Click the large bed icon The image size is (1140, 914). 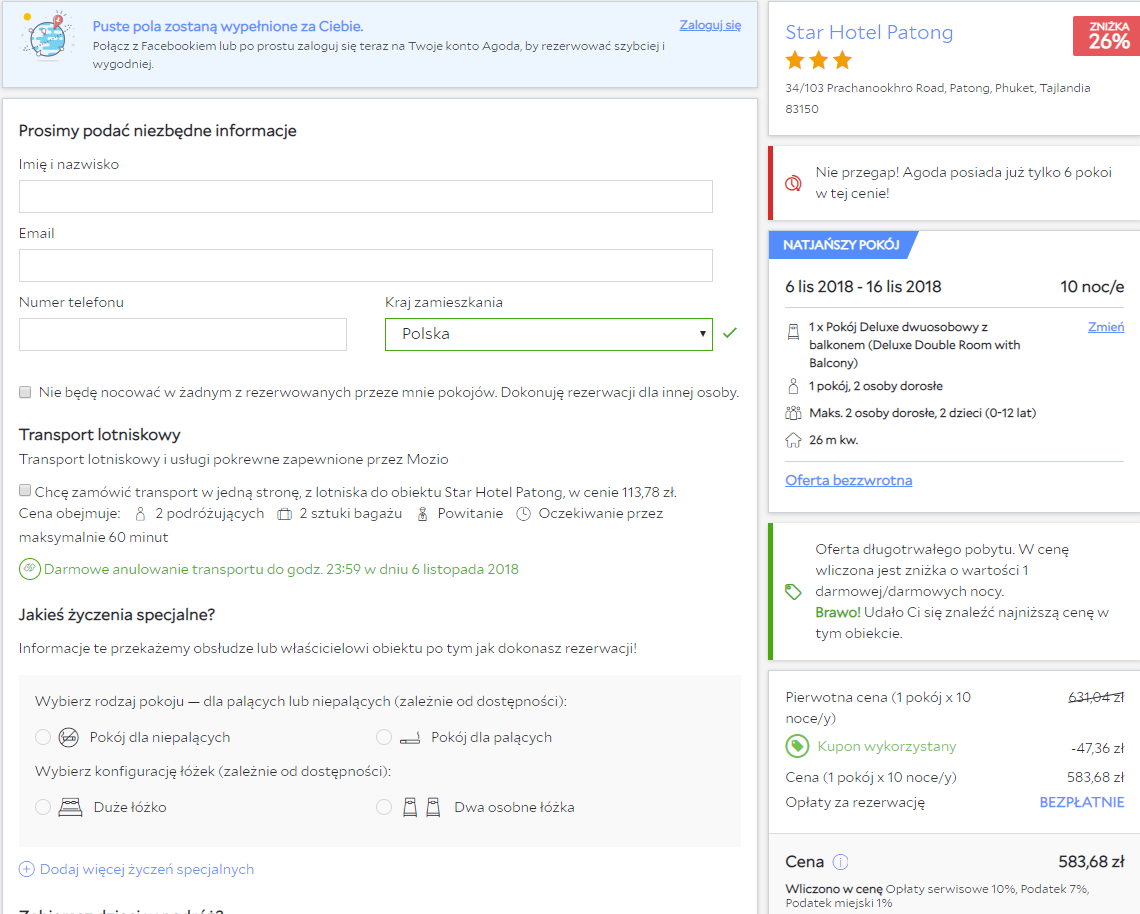click(71, 807)
